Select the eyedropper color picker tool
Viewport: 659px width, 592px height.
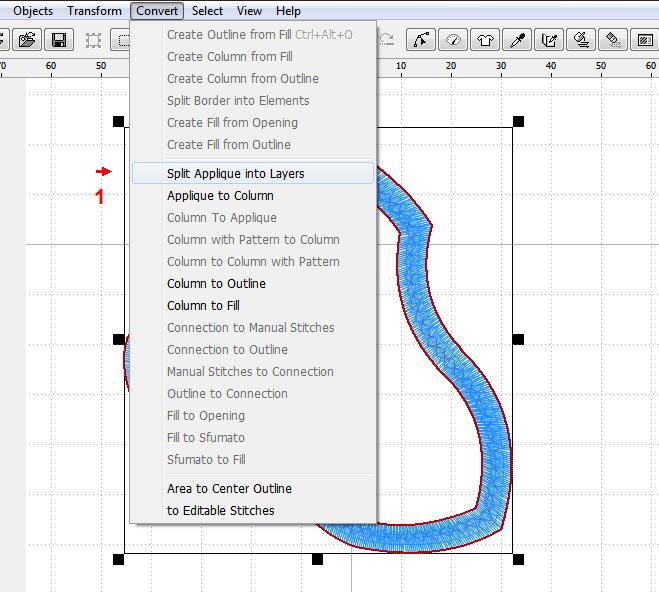(x=518, y=41)
